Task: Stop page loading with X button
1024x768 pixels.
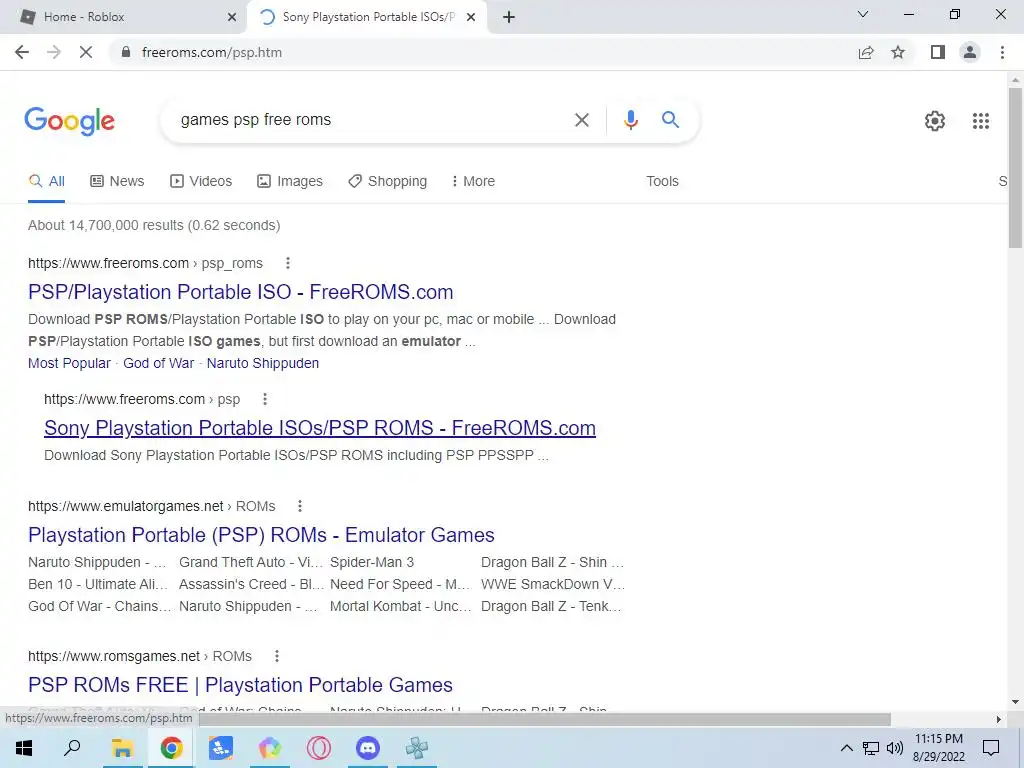Action: pos(86,52)
